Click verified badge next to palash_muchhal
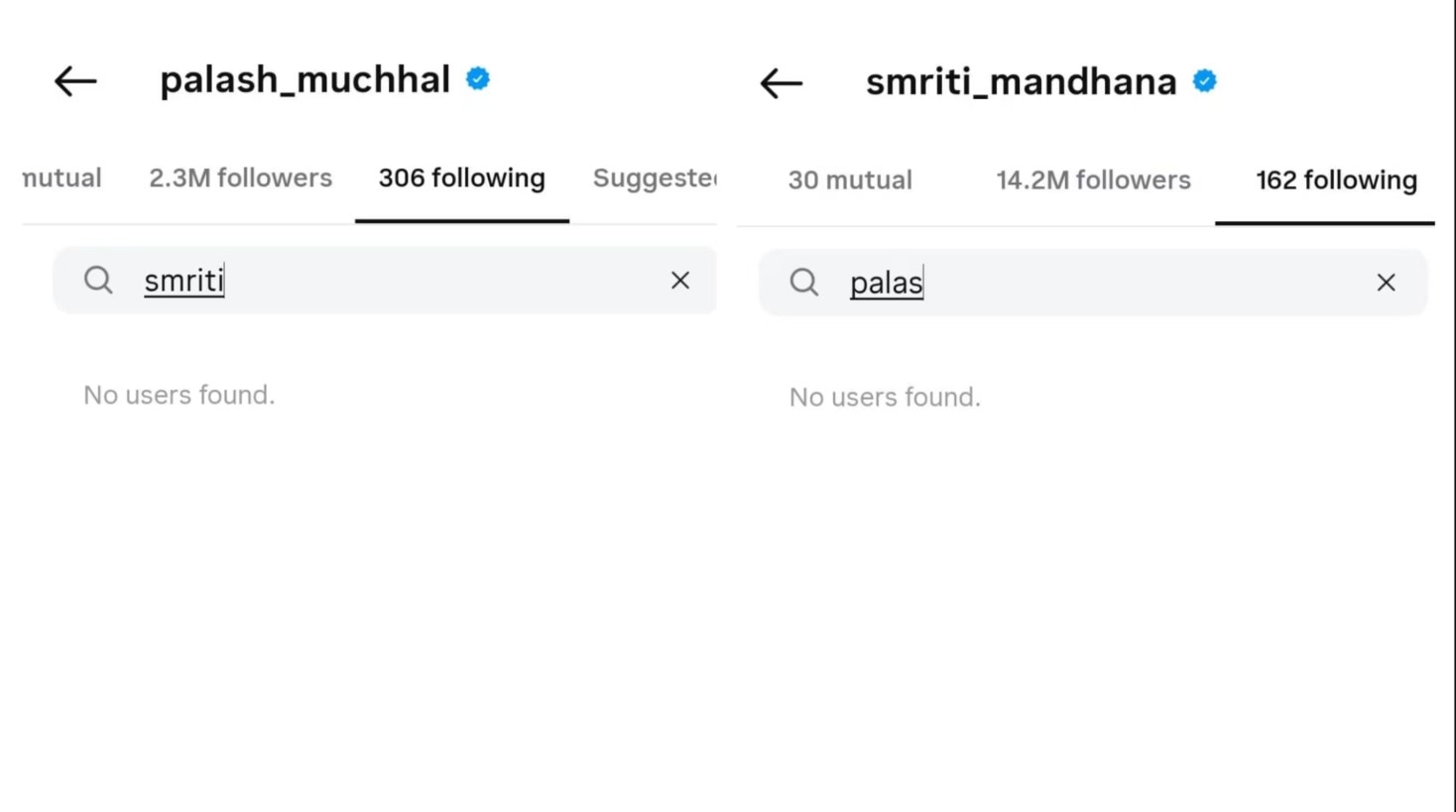The width and height of the screenshot is (1456, 812). click(478, 79)
